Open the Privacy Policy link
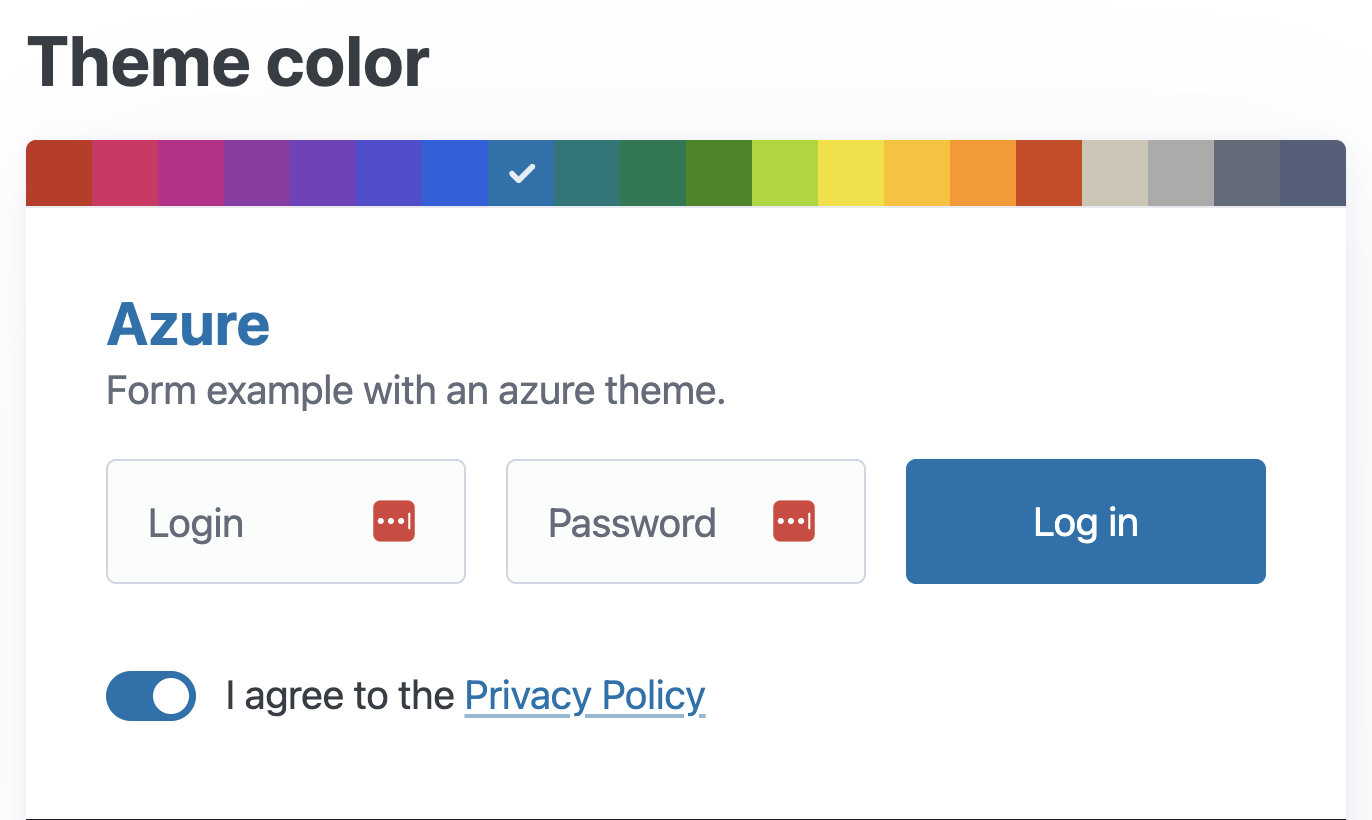 point(584,695)
